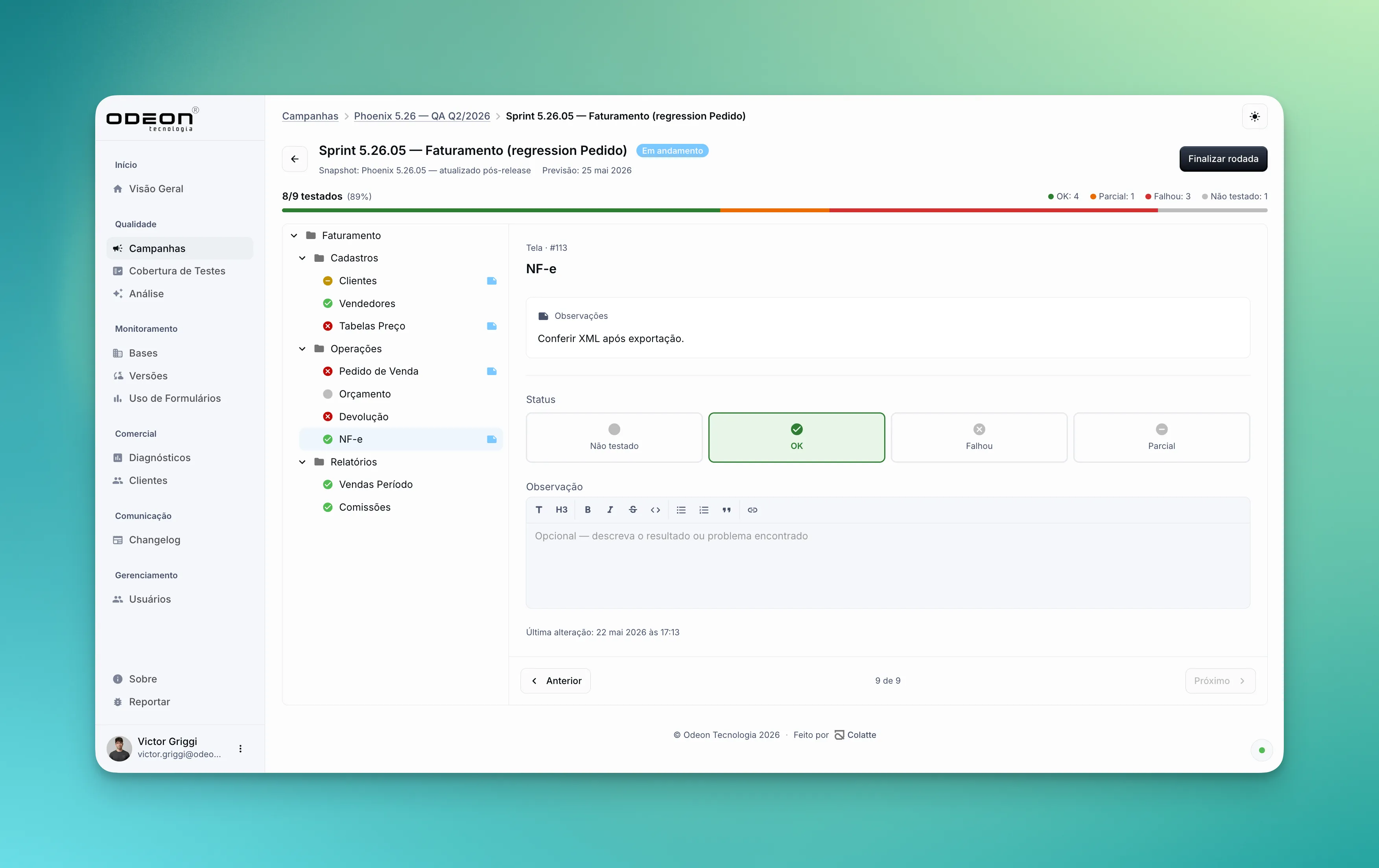1379x868 pixels.
Task: Select Vendedores in the tree
Action: 401,303
